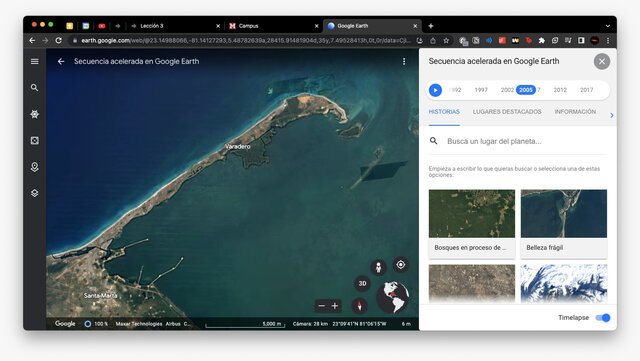Select the HISTORIAS tab
The height and width of the screenshot is (361, 640).
(x=444, y=112)
